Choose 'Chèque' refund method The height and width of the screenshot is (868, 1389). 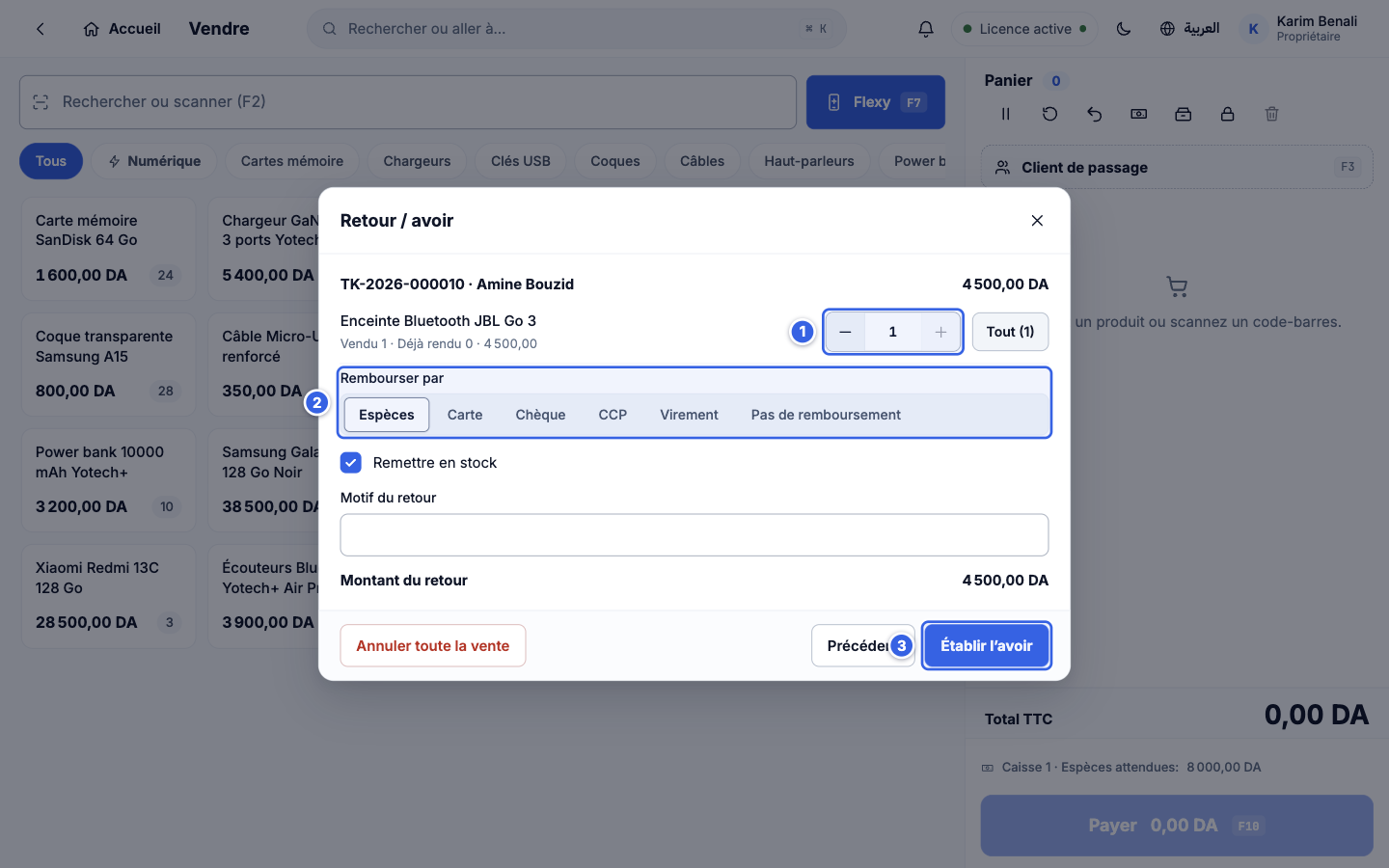click(x=540, y=415)
